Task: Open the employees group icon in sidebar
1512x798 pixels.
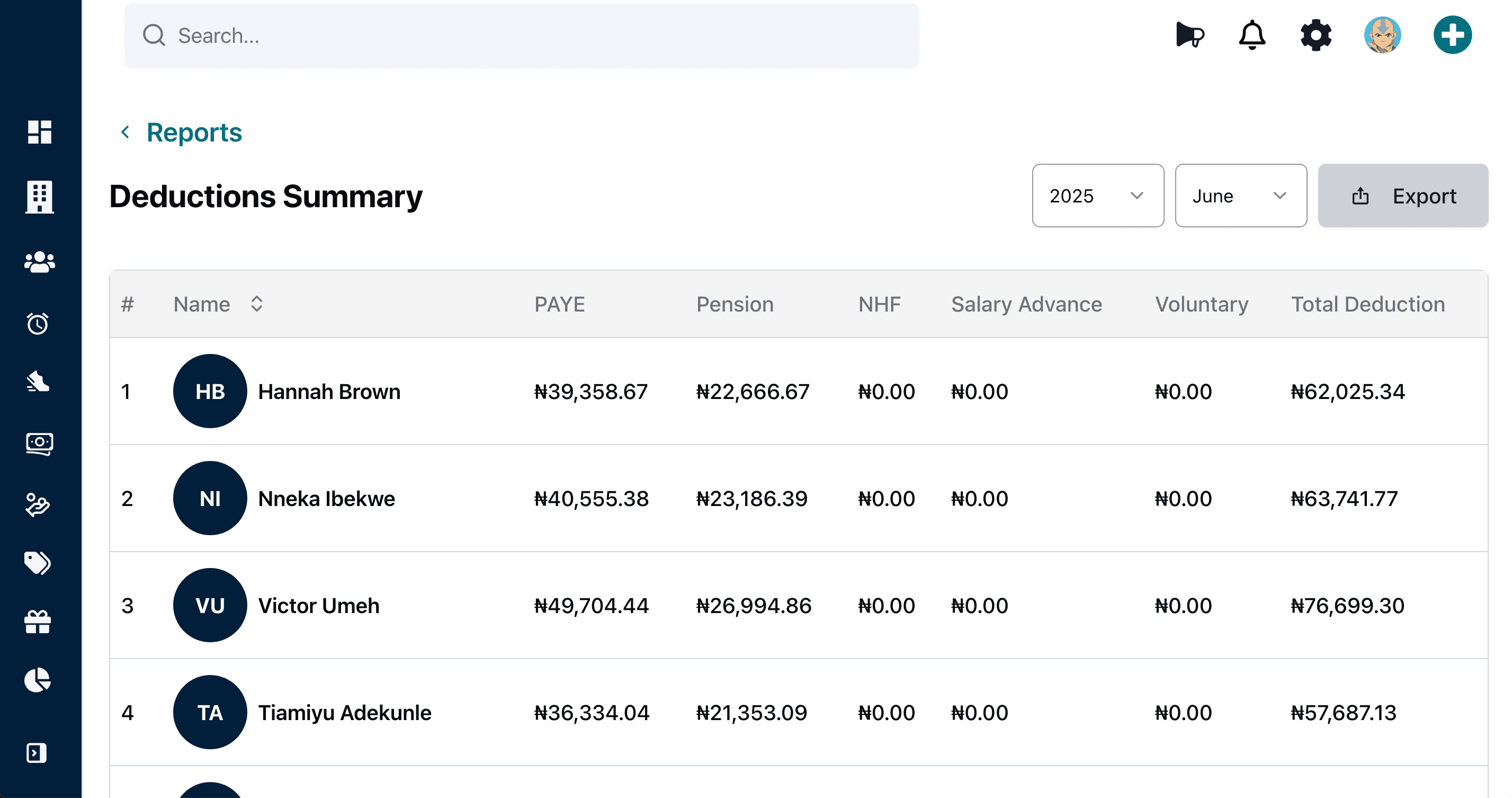Action: (39, 262)
